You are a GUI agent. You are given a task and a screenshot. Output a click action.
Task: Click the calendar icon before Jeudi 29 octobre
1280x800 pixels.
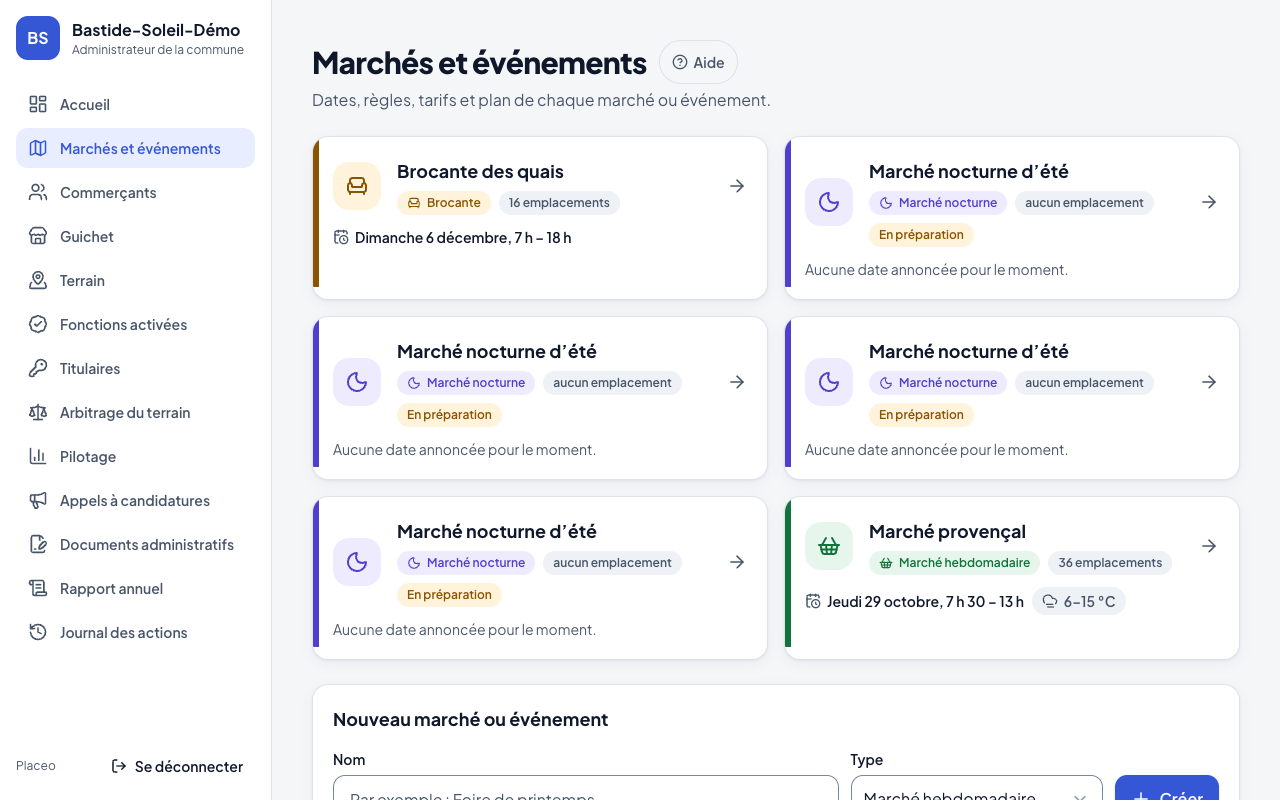(x=813, y=601)
